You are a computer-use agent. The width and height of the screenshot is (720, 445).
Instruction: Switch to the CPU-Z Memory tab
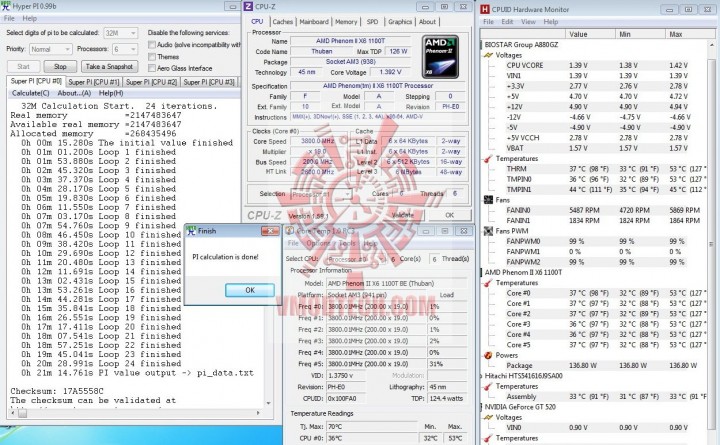pyautogui.click(x=346, y=22)
